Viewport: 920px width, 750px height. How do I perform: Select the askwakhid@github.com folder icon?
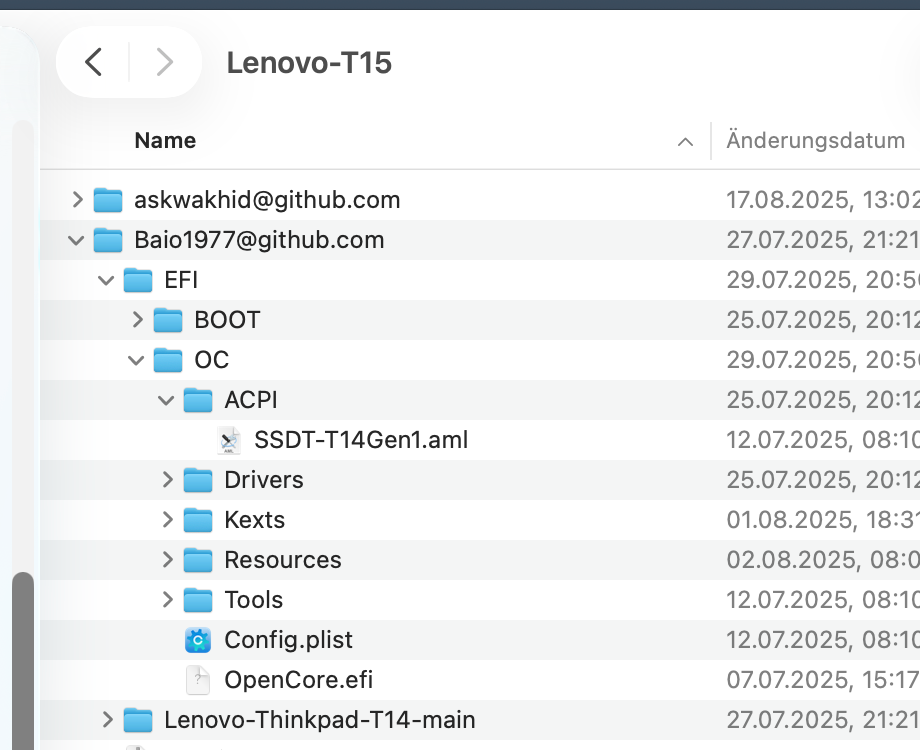tap(108, 200)
